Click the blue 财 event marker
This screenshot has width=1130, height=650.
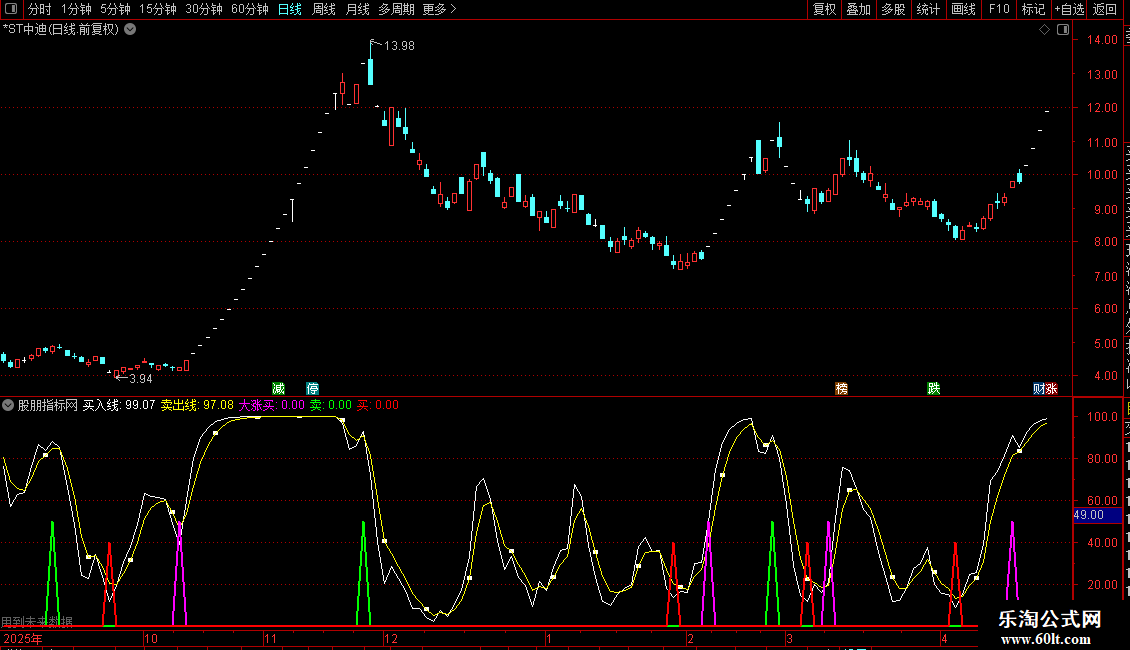pyautogui.click(x=1039, y=388)
